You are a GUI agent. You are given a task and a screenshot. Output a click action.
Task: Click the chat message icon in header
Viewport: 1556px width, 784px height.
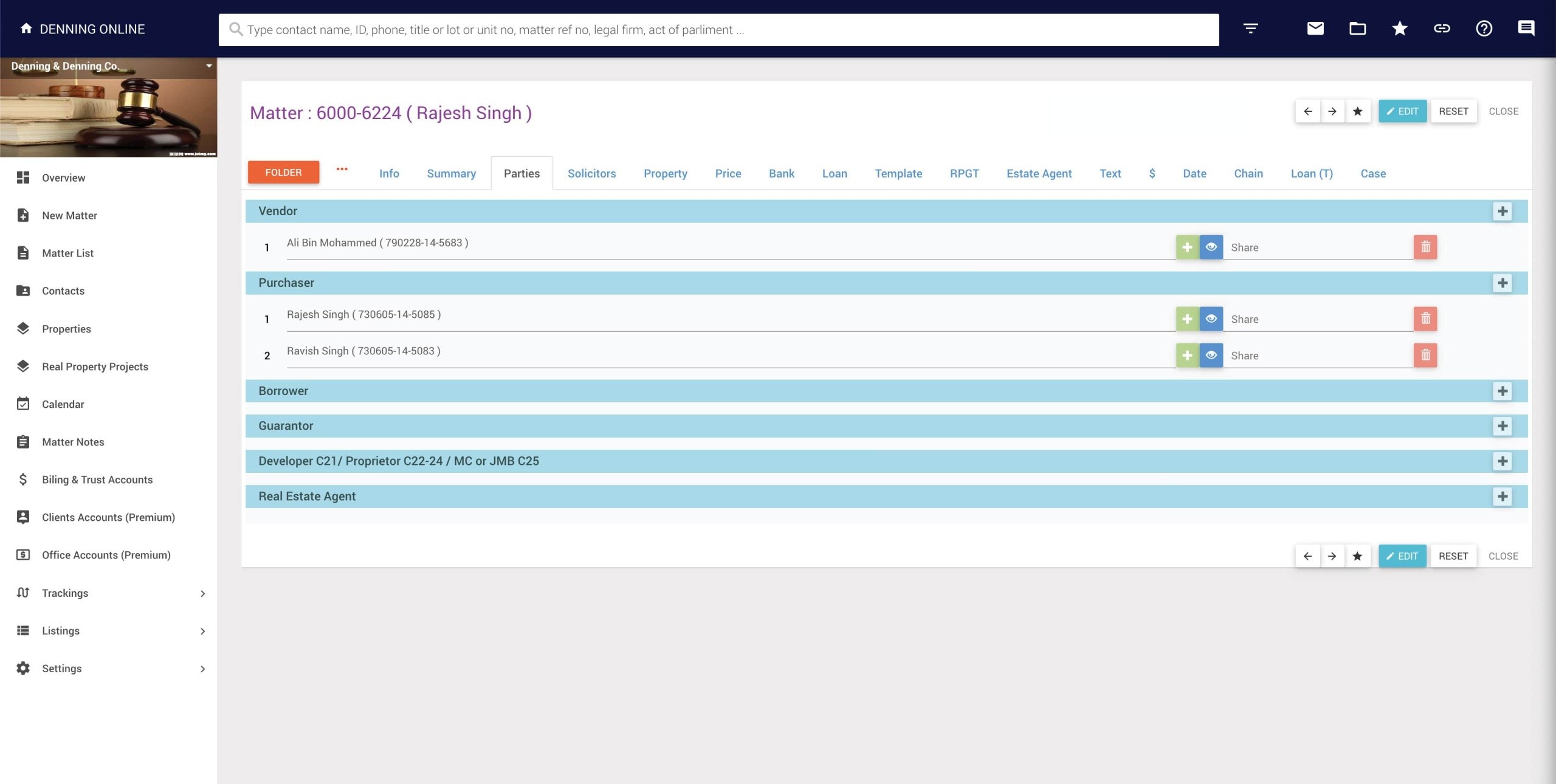(1526, 29)
